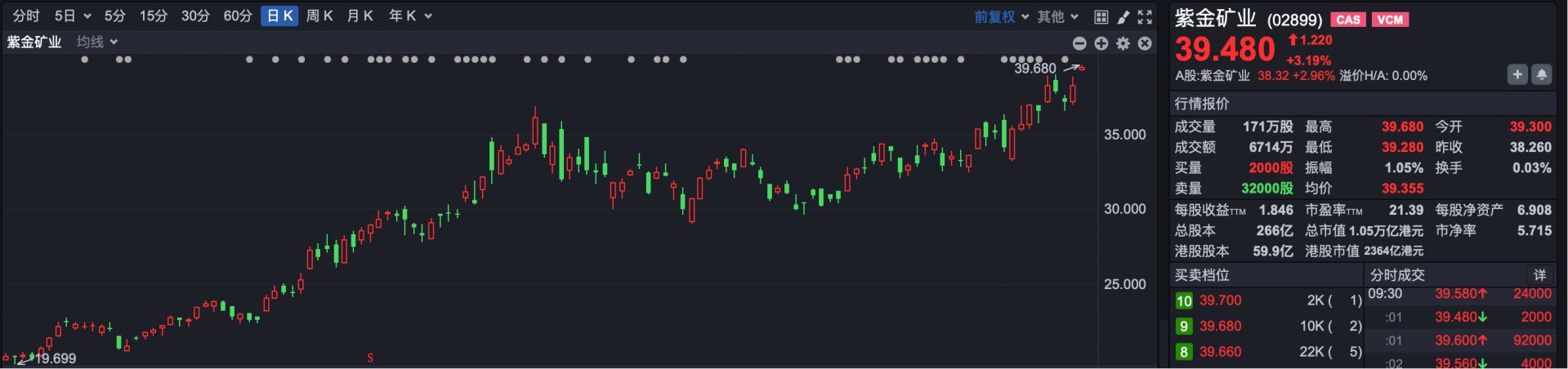Screen dimensions: 1568x369
Task: Click the 紫金矿业 chart legend label
Action: (x=34, y=42)
